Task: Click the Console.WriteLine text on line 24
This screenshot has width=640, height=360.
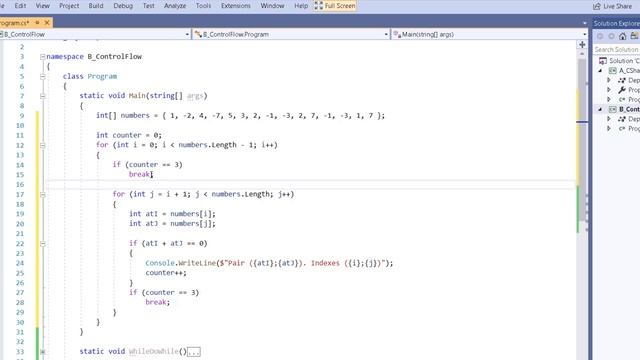Action: point(180,263)
